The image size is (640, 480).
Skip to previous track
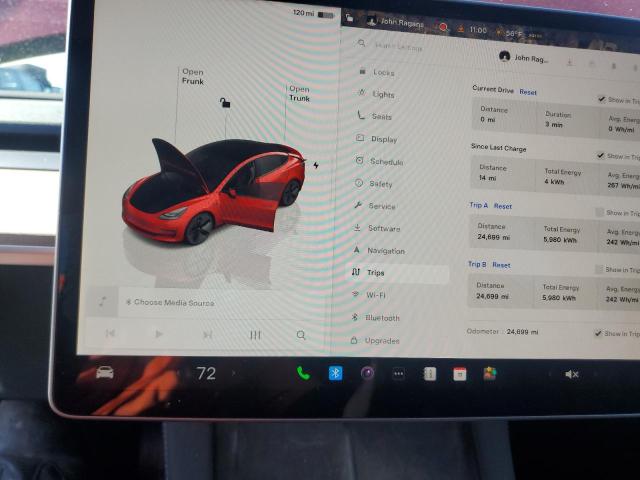(110, 333)
